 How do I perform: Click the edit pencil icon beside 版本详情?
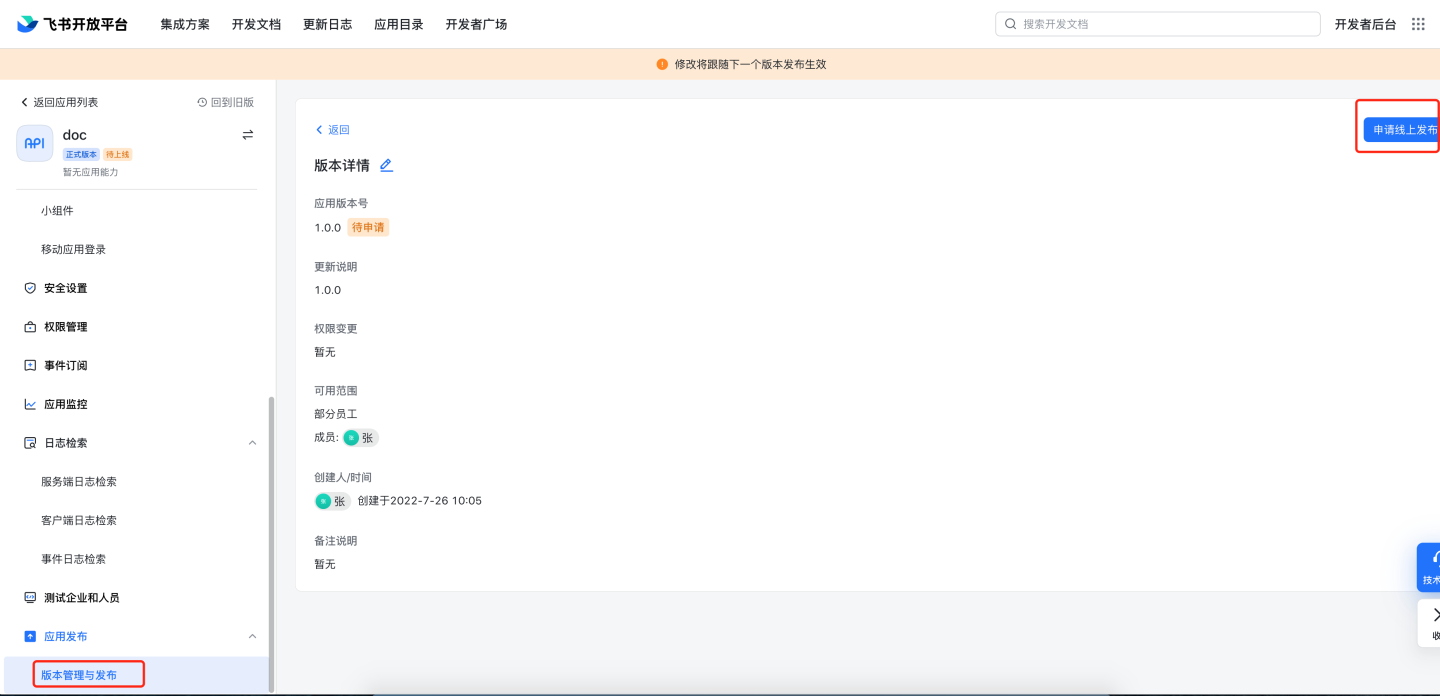(x=386, y=166)
